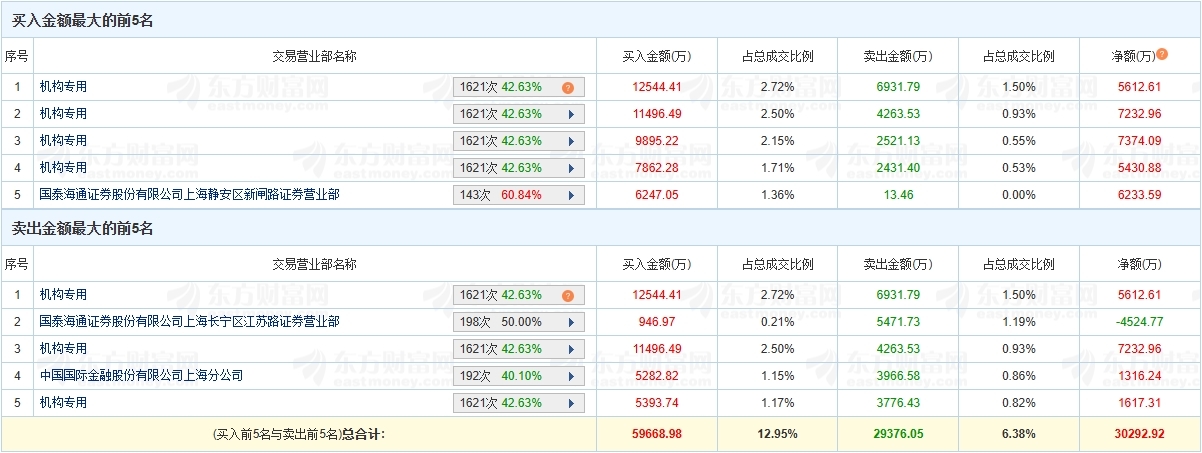
Task: Click help icon in buy table's first row
Action: tap(568, 87)
